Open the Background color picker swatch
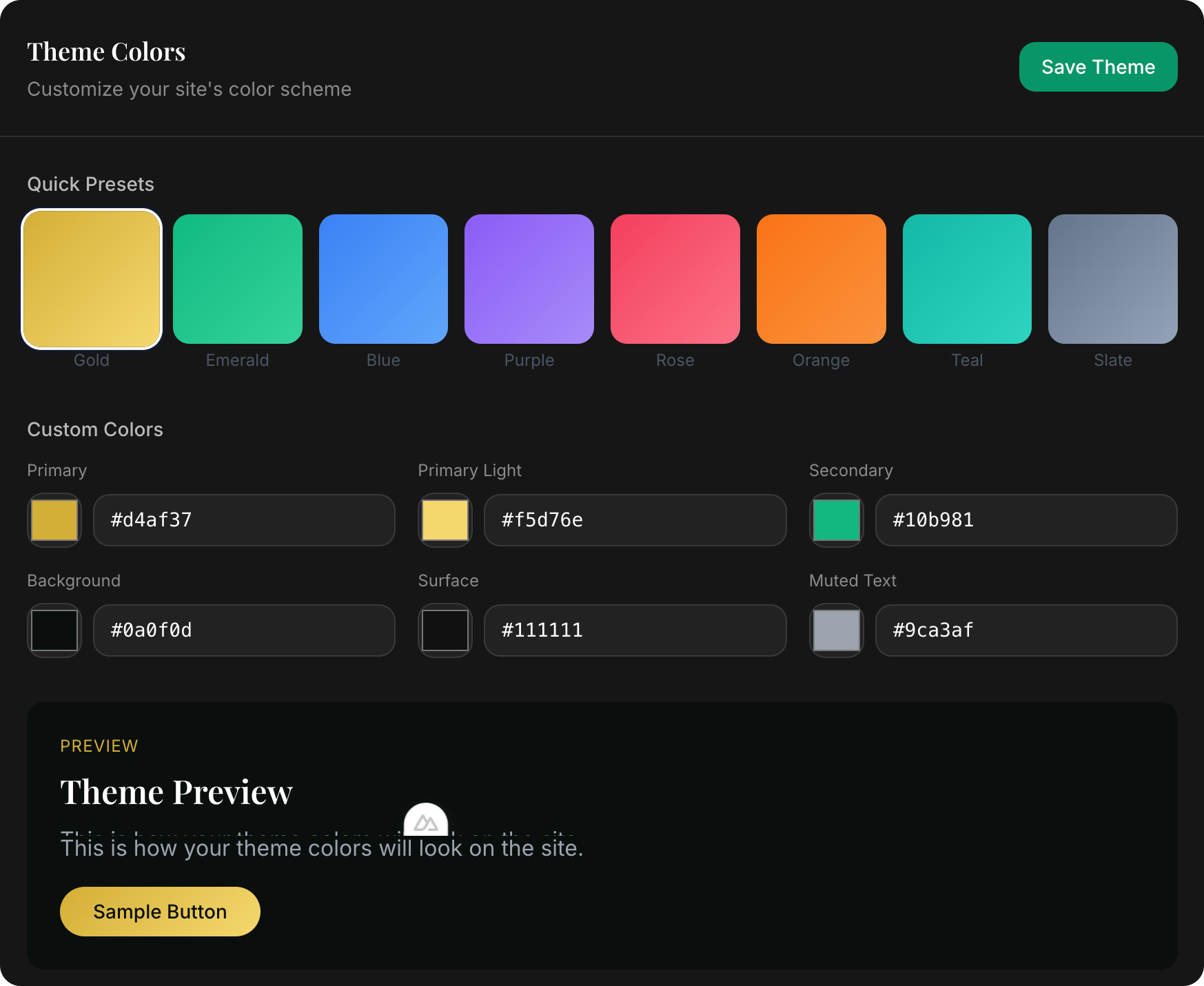This screenshot has width=1204, height=986. tap(54, 630)
